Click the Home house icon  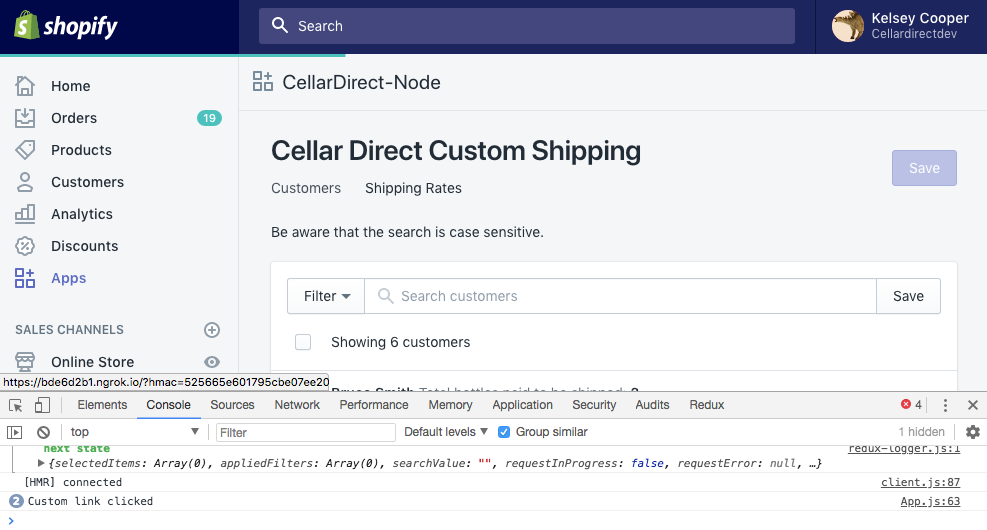coord(25,86)
